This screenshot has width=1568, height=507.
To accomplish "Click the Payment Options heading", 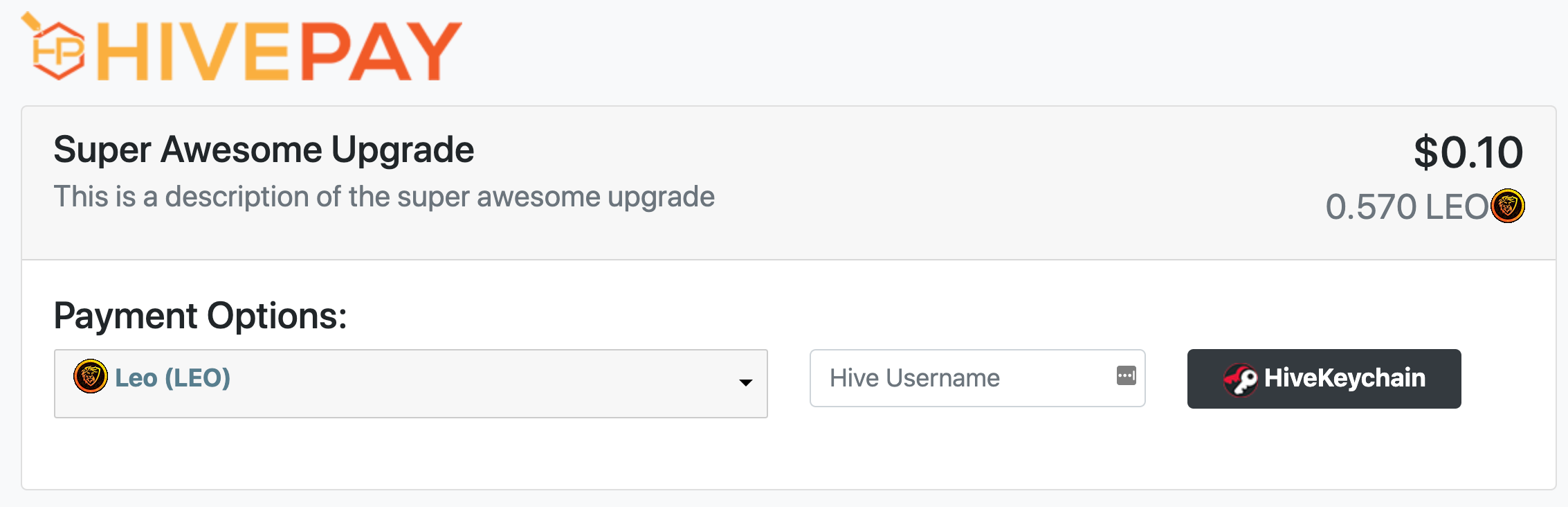I will click(200, 316).
